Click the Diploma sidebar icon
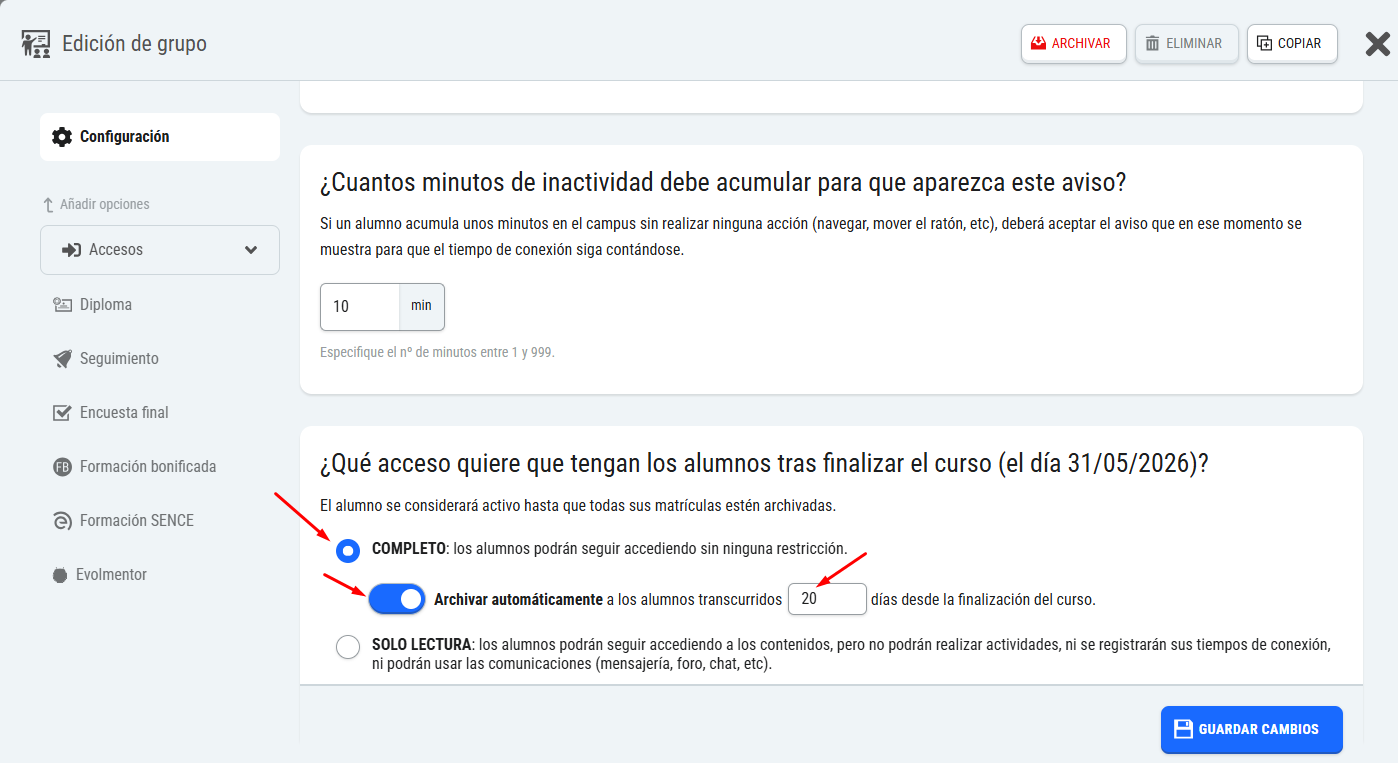The image size is (1398, 763). click(62, 305)
